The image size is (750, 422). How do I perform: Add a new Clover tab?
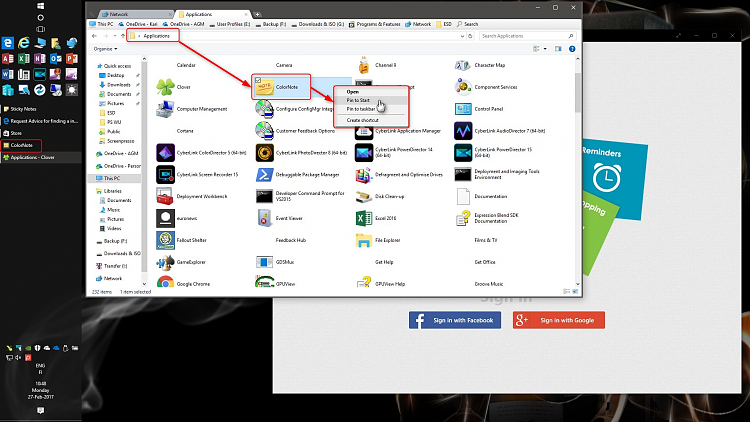pyautogui.click(x=257, y=14)
